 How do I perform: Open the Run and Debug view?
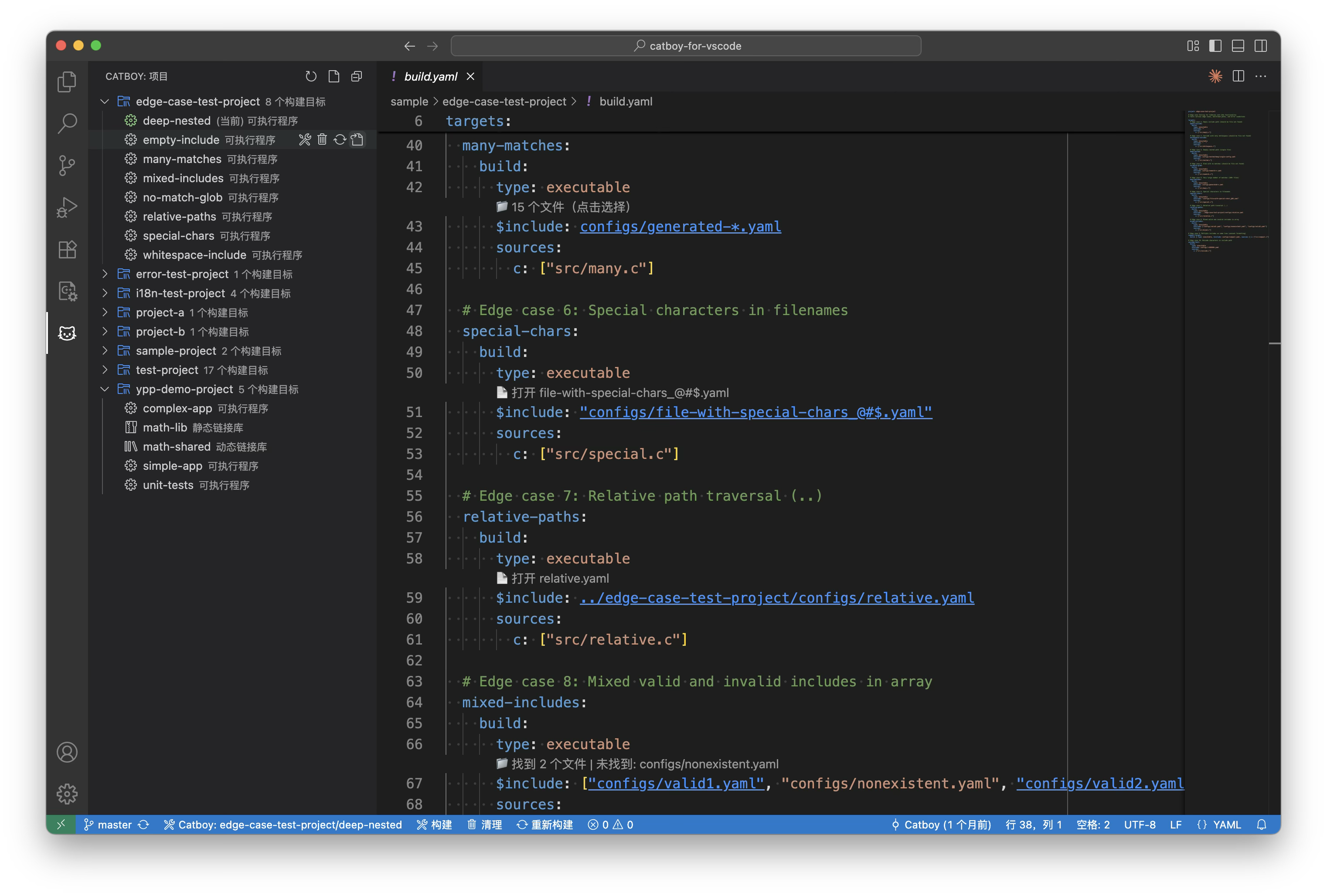click(x=67, y=207)
